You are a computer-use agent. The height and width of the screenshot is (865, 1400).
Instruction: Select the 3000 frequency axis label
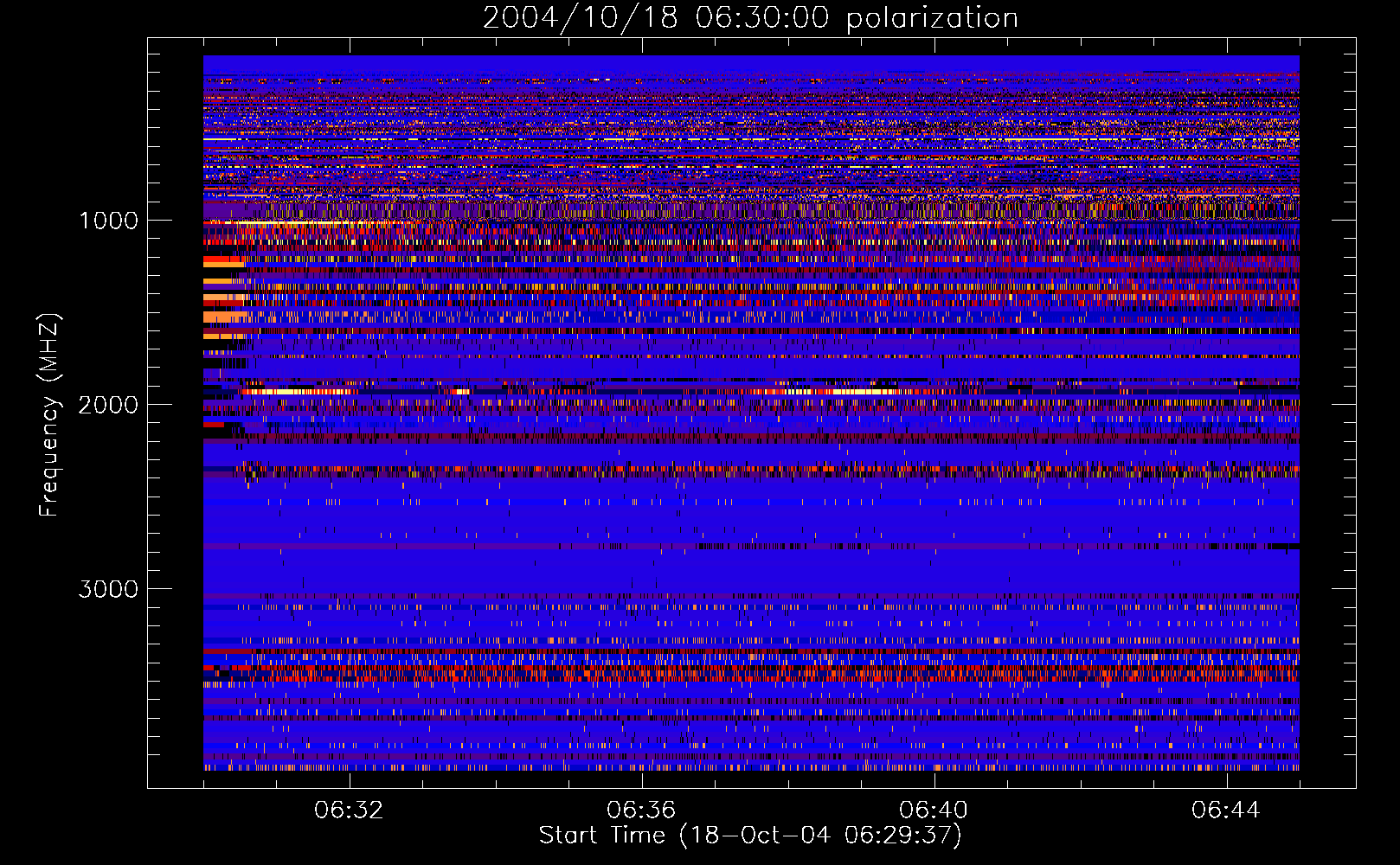pos(108,589)
